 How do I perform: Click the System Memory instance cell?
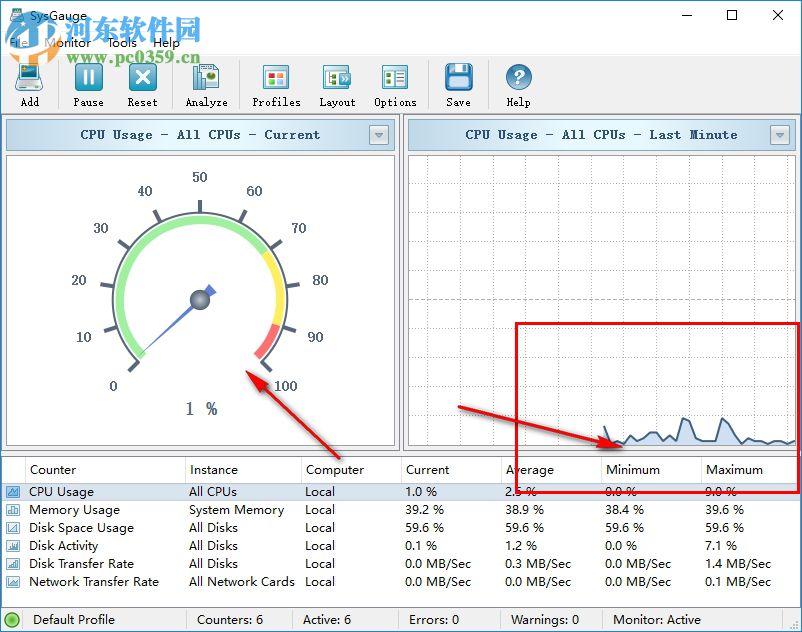pos(236,510)
